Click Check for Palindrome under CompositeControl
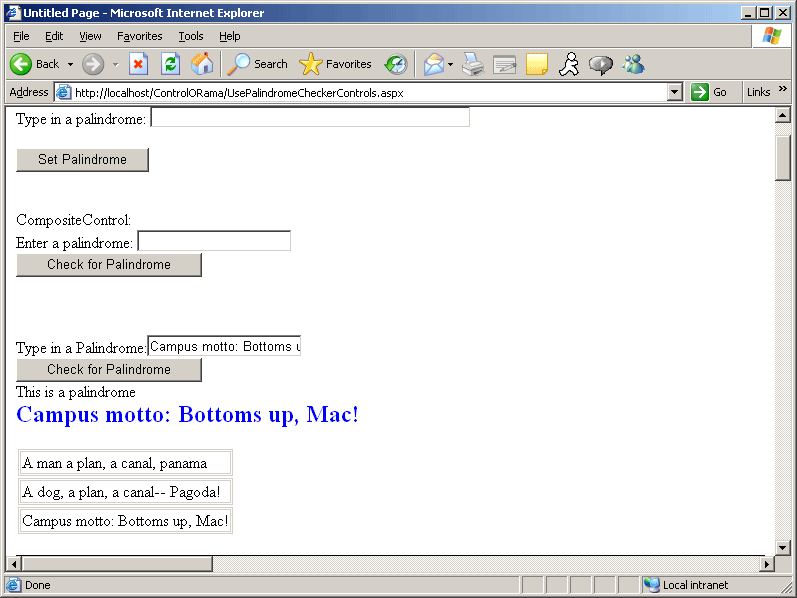The image size is (797, 598). point(109,265)
